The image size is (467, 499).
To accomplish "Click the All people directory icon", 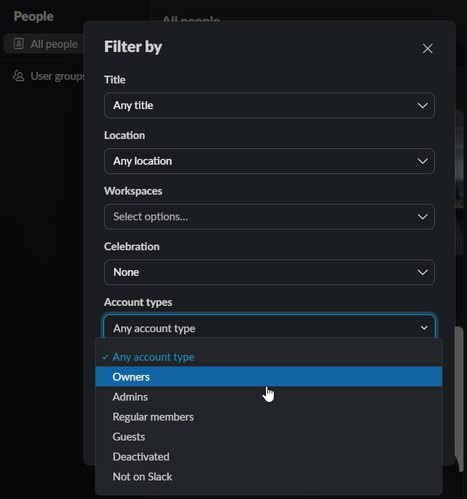I will coord(18,44).
